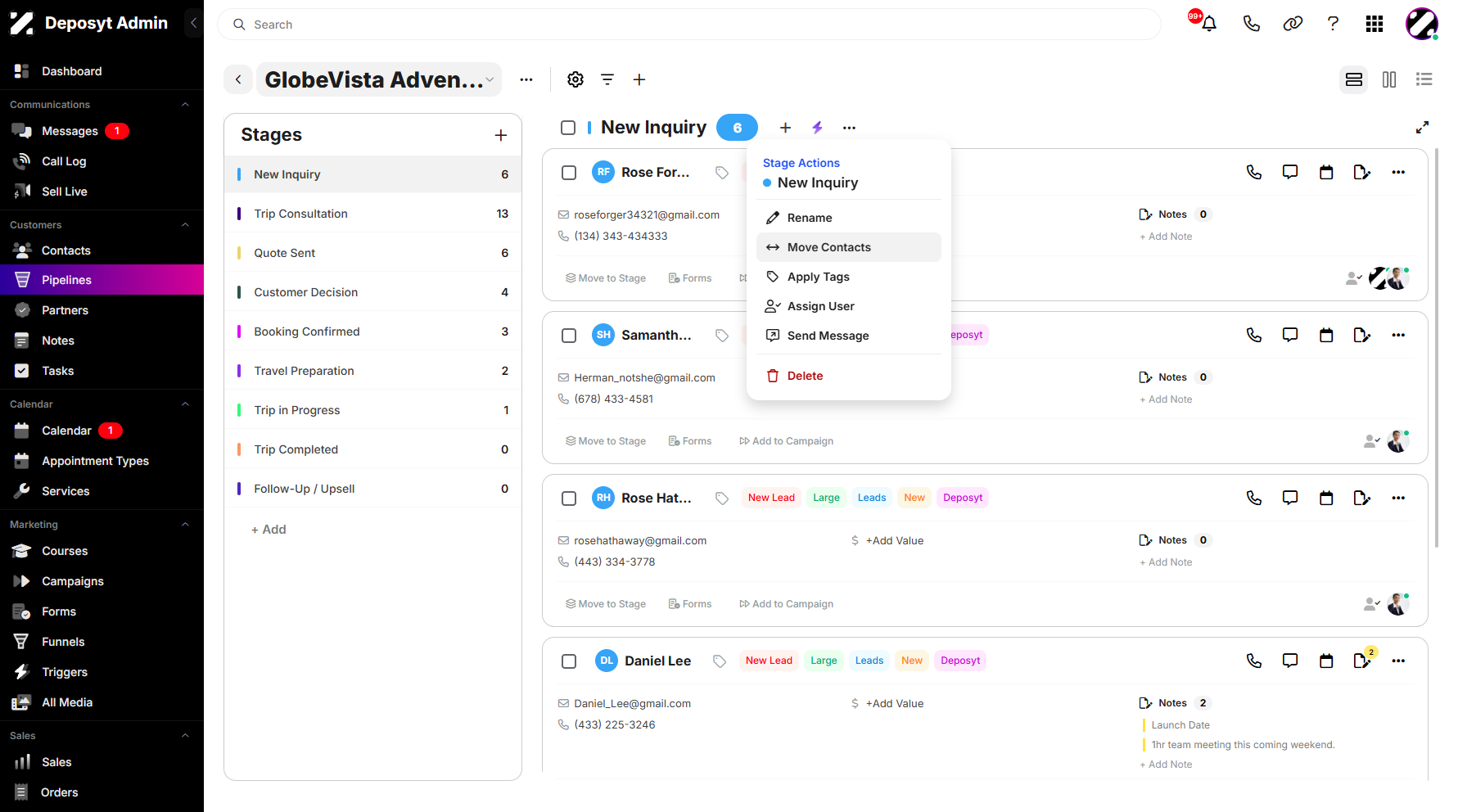Open the help question mark icon
The image size is (1458, 812).
pyautogui.click(x=1333, y=24)
